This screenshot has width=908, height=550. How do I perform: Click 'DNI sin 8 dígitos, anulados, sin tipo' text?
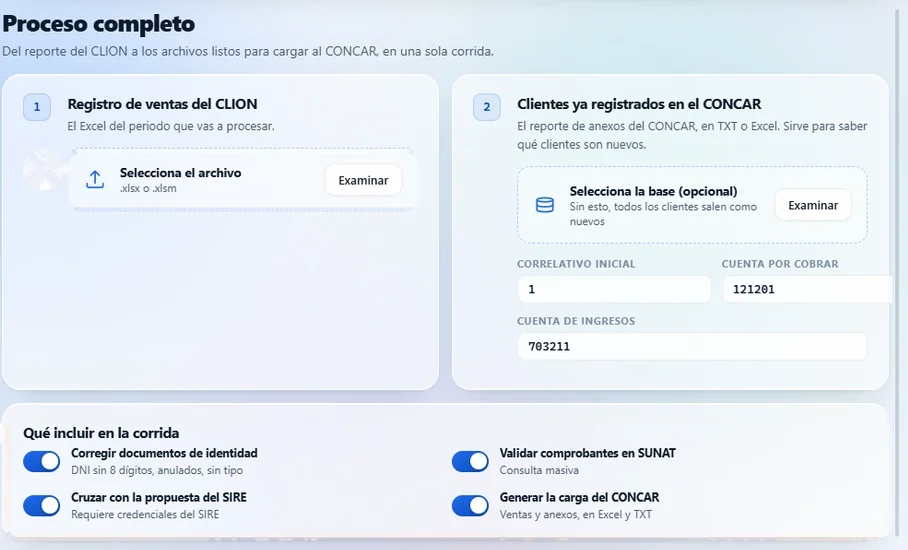pos(157,470)
